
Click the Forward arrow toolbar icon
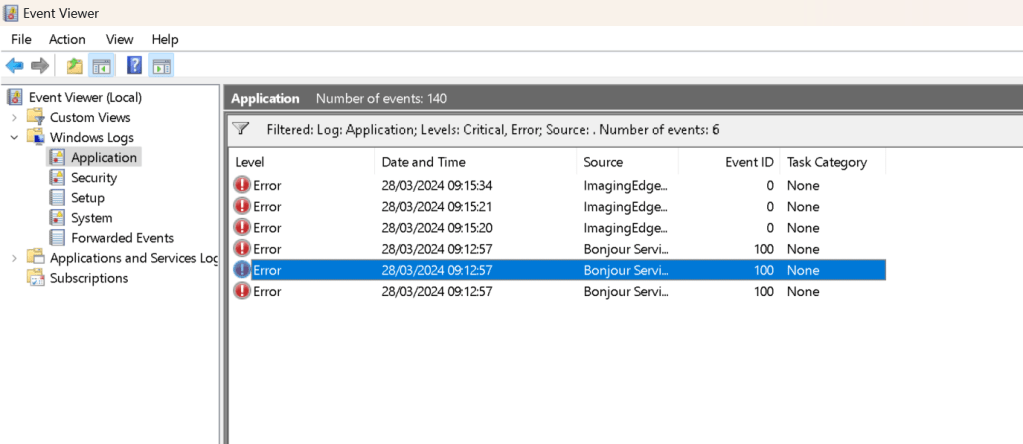40,65
